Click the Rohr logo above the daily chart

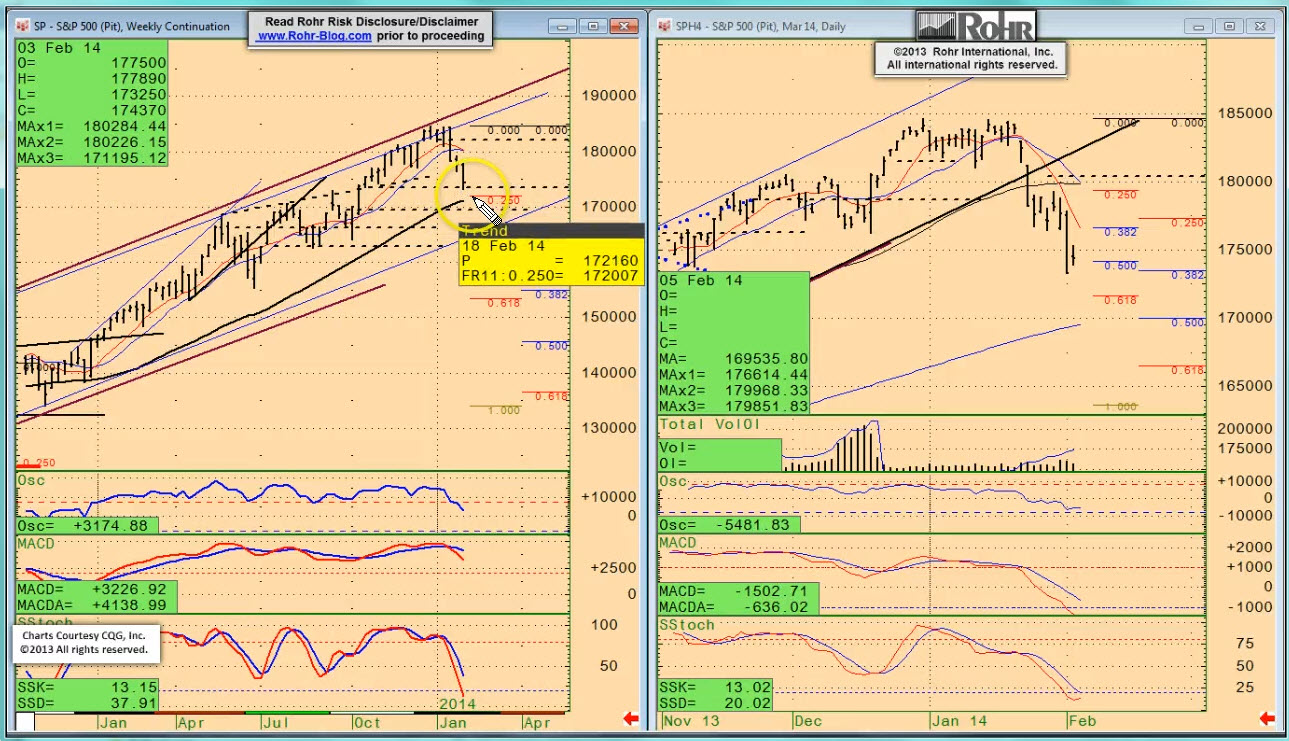click(x=975, y=26)
